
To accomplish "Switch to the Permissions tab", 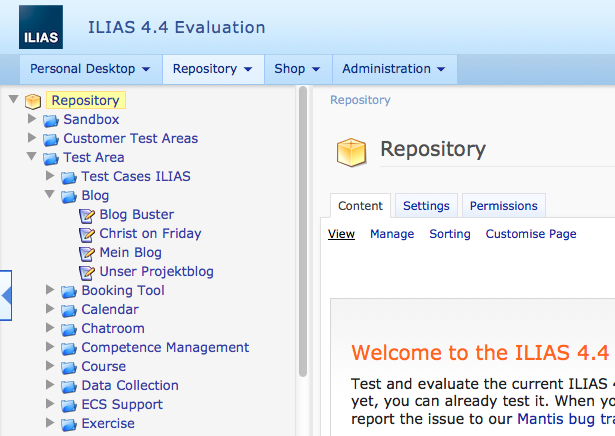I will click(x=503, y=206).
